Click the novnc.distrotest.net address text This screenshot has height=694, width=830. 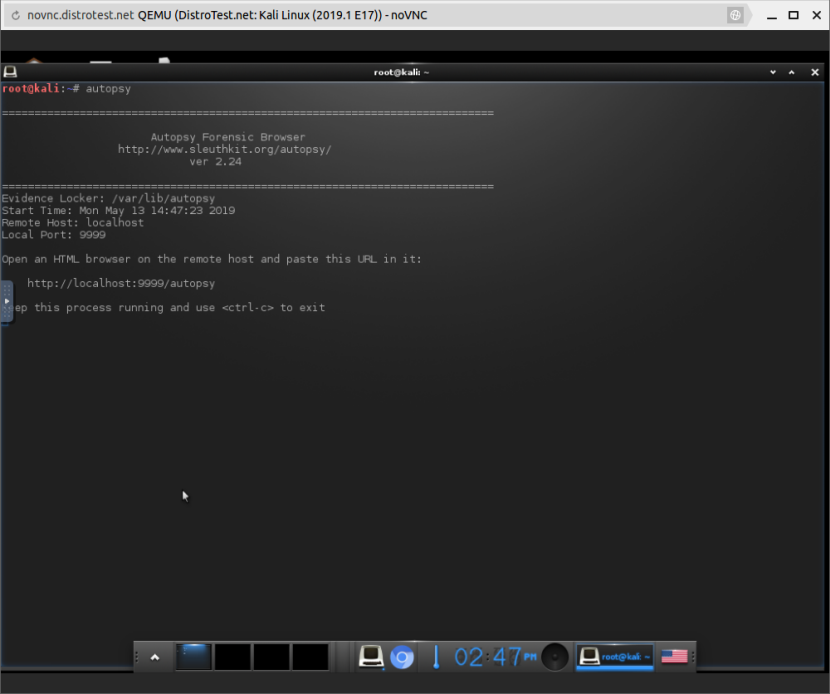pos(80,15)
